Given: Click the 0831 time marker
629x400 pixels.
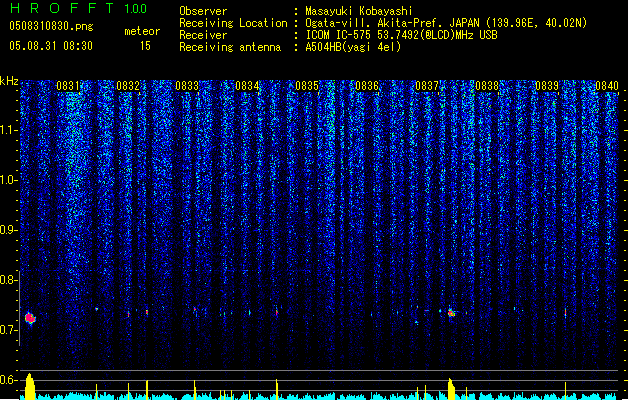Looking at the screenshot, I should (68, 86).
